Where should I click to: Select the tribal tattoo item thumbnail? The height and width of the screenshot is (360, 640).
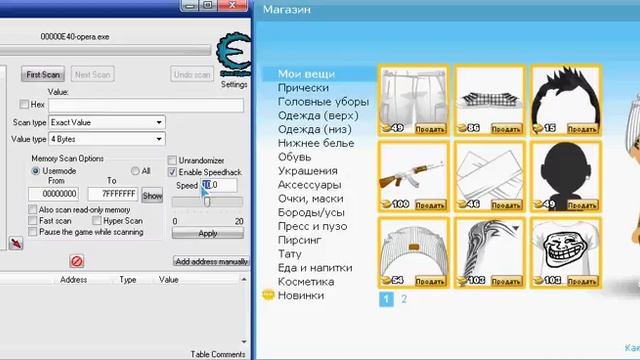coord(489,253)
